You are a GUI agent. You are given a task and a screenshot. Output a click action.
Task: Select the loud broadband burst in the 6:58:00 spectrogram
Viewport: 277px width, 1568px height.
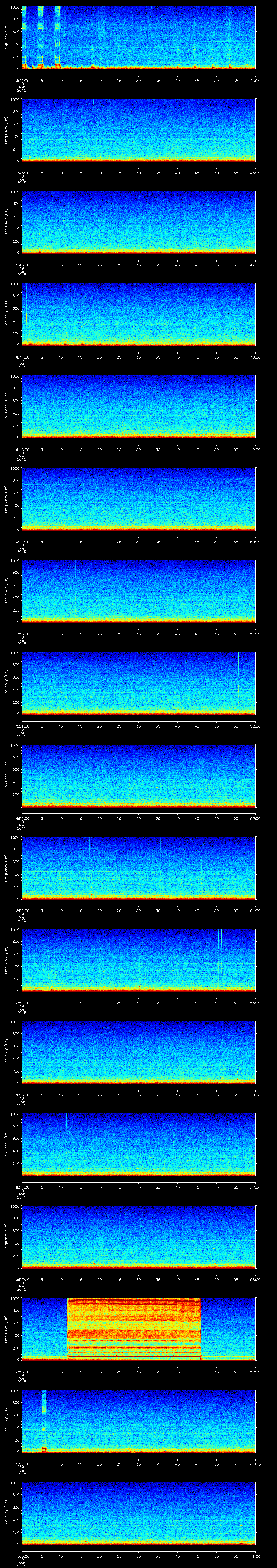coord(134,1328)
